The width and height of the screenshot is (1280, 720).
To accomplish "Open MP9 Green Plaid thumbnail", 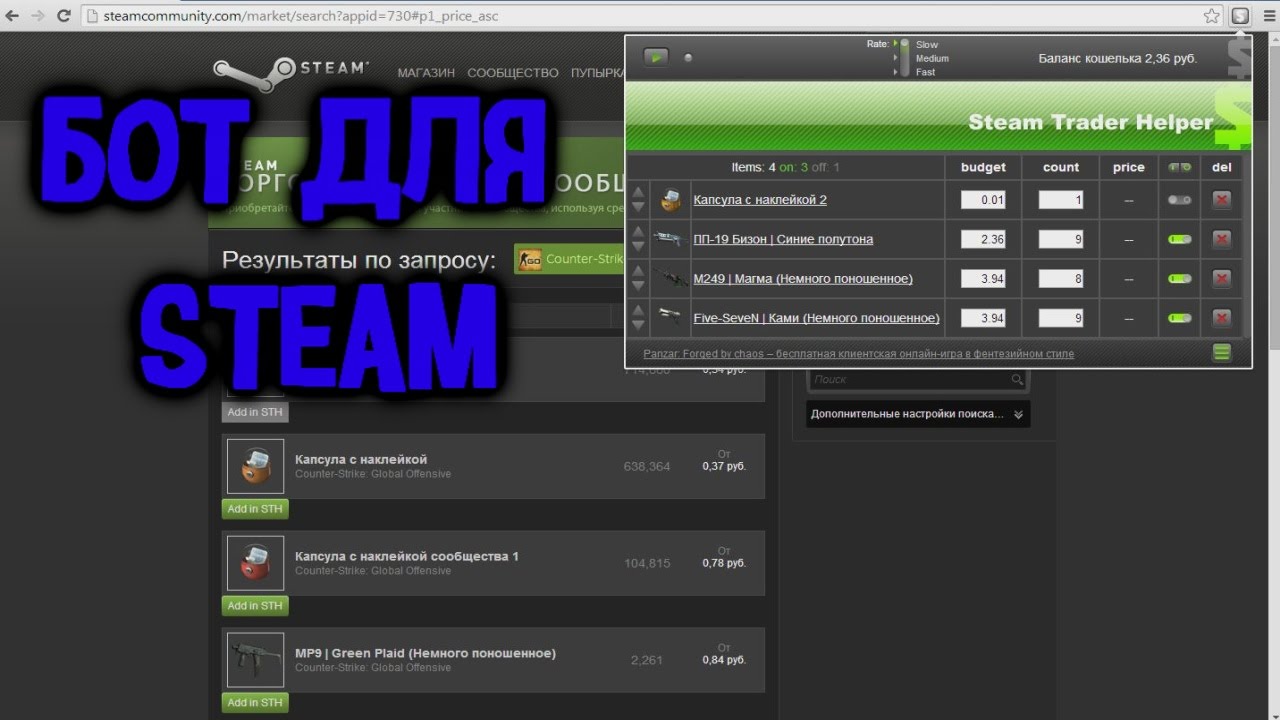I will click(255, 660).
